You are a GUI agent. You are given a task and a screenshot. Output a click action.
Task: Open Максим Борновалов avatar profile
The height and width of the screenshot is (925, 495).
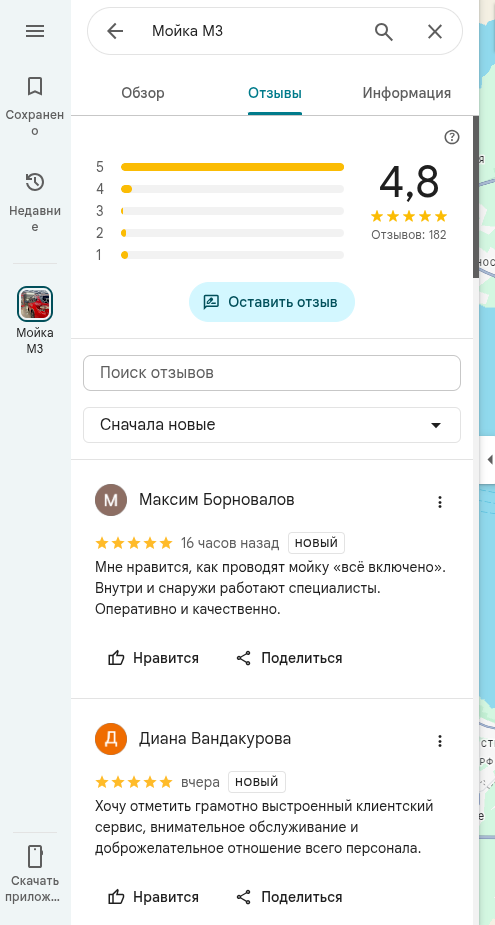tap(111, 500)
